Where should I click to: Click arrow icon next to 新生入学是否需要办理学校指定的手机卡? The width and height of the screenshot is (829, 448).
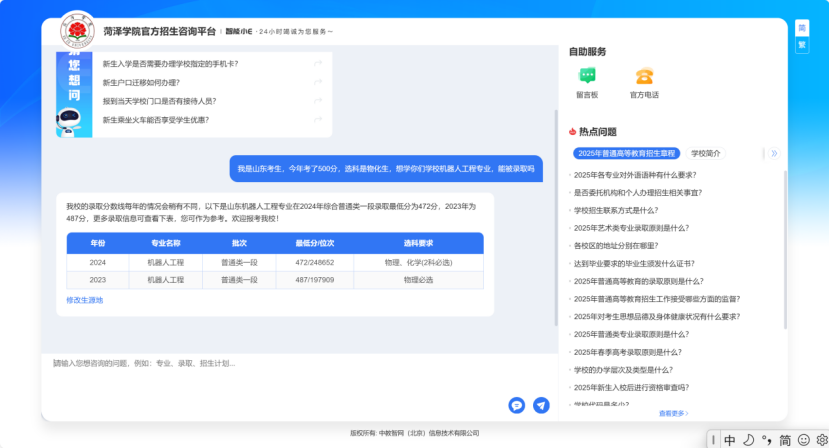[x=318, y=63]
